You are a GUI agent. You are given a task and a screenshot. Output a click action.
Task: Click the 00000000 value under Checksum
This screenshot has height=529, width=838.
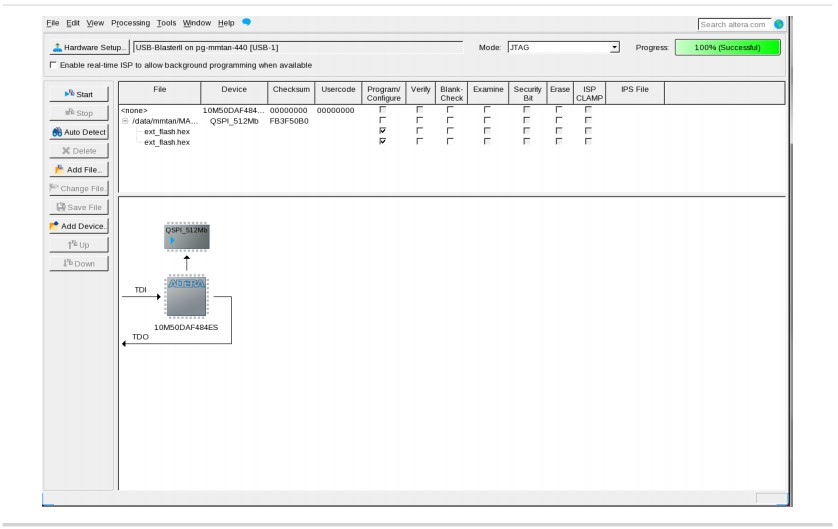(x=289, y=110)
